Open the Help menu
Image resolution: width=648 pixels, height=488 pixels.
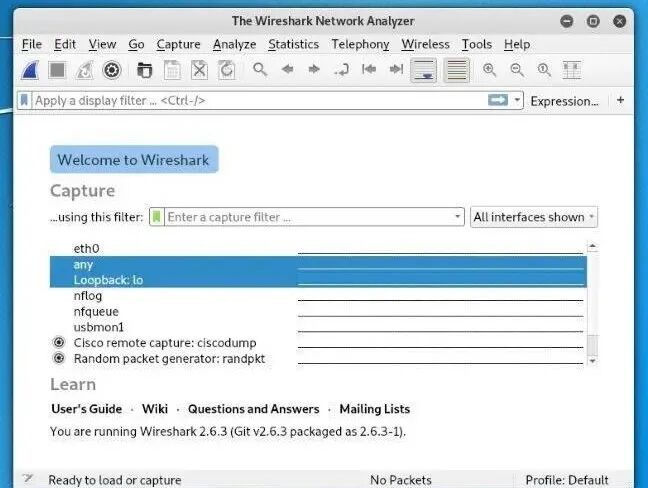517,44
